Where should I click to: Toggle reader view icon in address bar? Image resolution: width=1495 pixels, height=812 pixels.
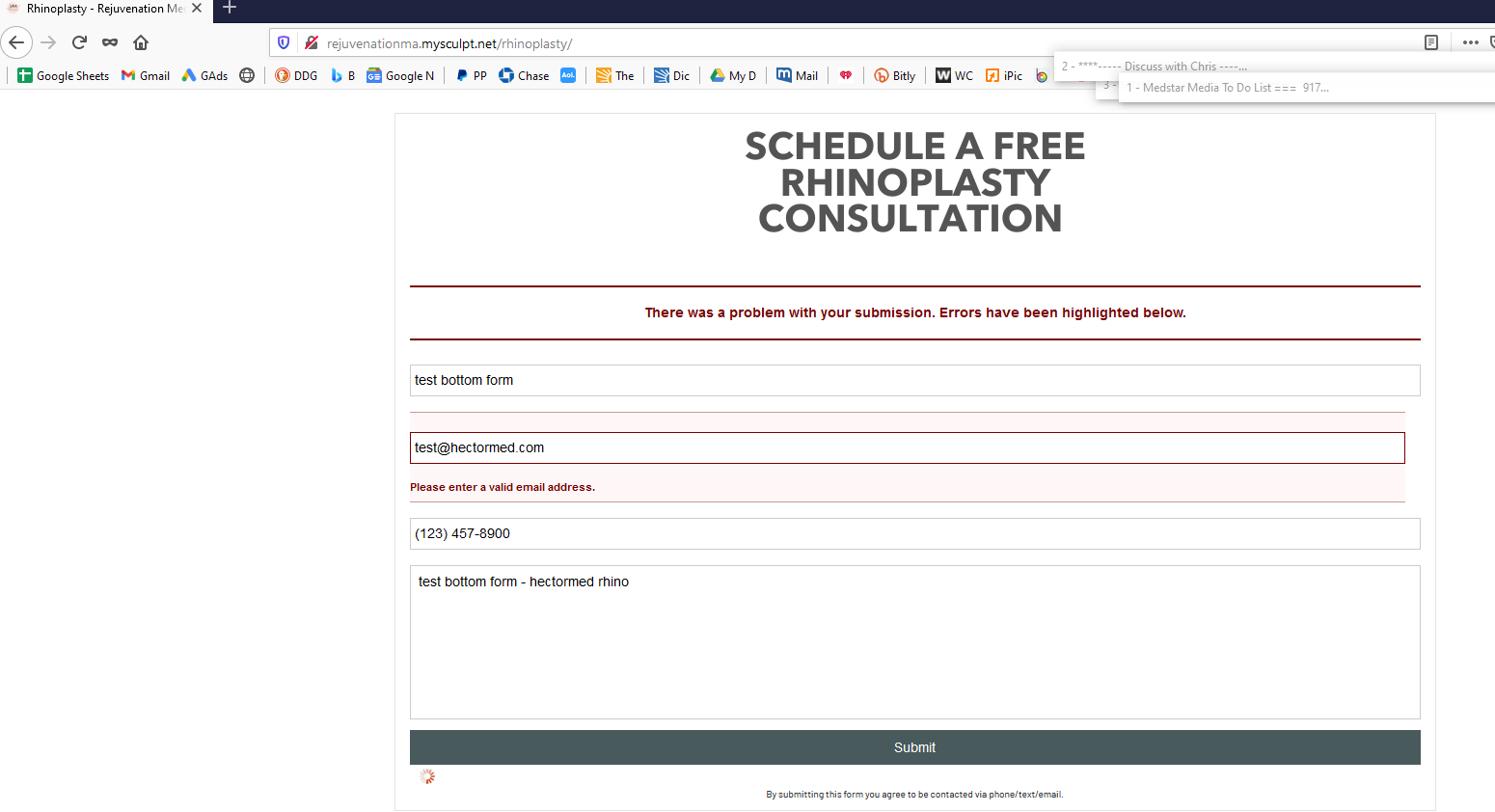1431,42
